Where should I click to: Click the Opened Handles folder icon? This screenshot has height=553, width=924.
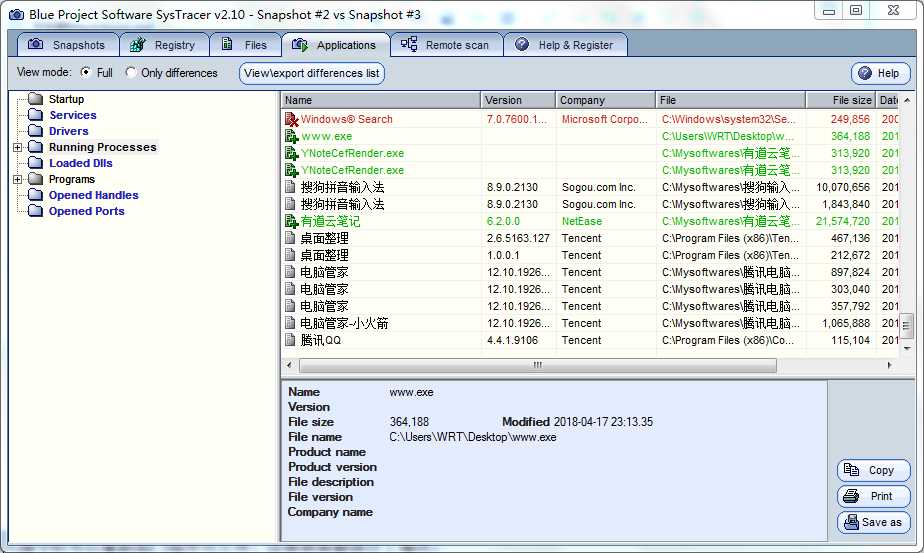[36, 195]
